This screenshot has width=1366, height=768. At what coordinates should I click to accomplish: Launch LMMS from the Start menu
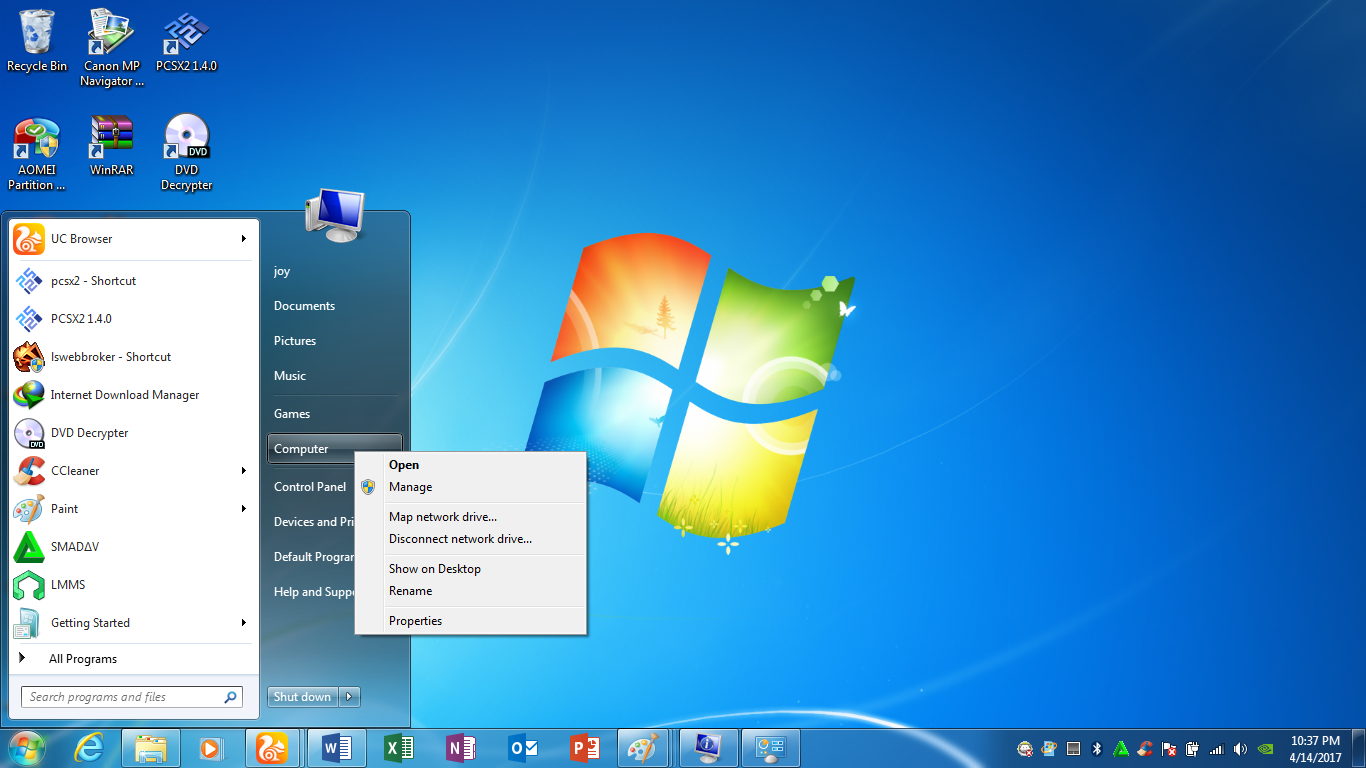(x=134, y=585)
